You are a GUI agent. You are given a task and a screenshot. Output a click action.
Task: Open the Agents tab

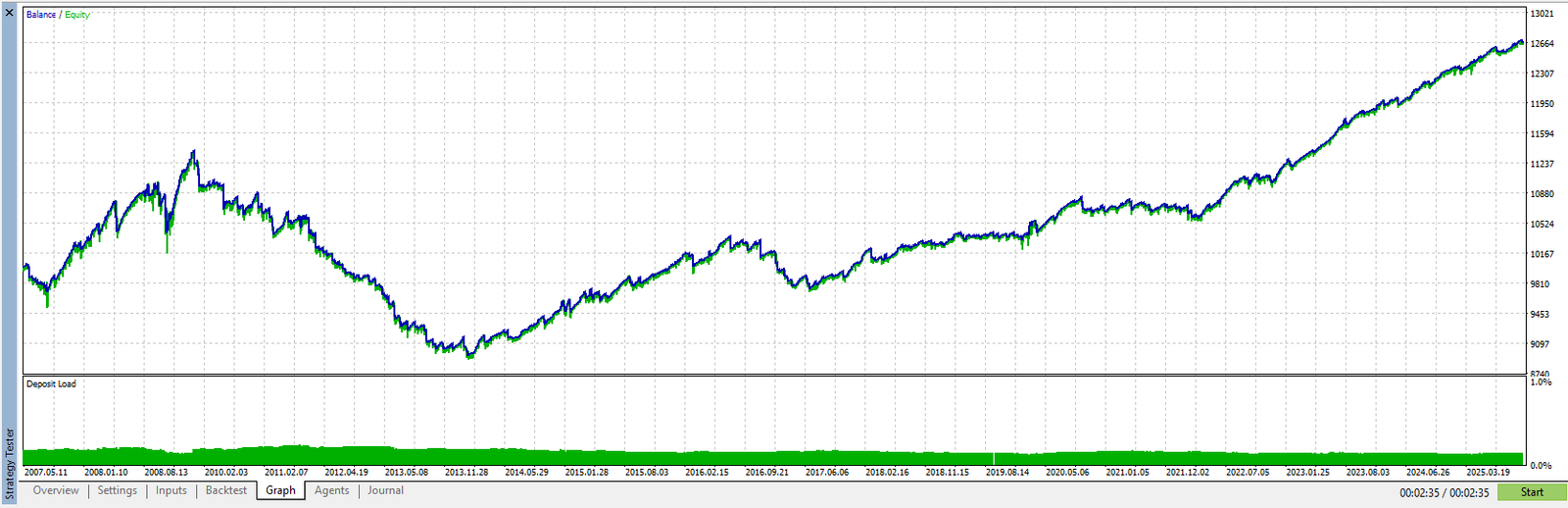[331, 490]
